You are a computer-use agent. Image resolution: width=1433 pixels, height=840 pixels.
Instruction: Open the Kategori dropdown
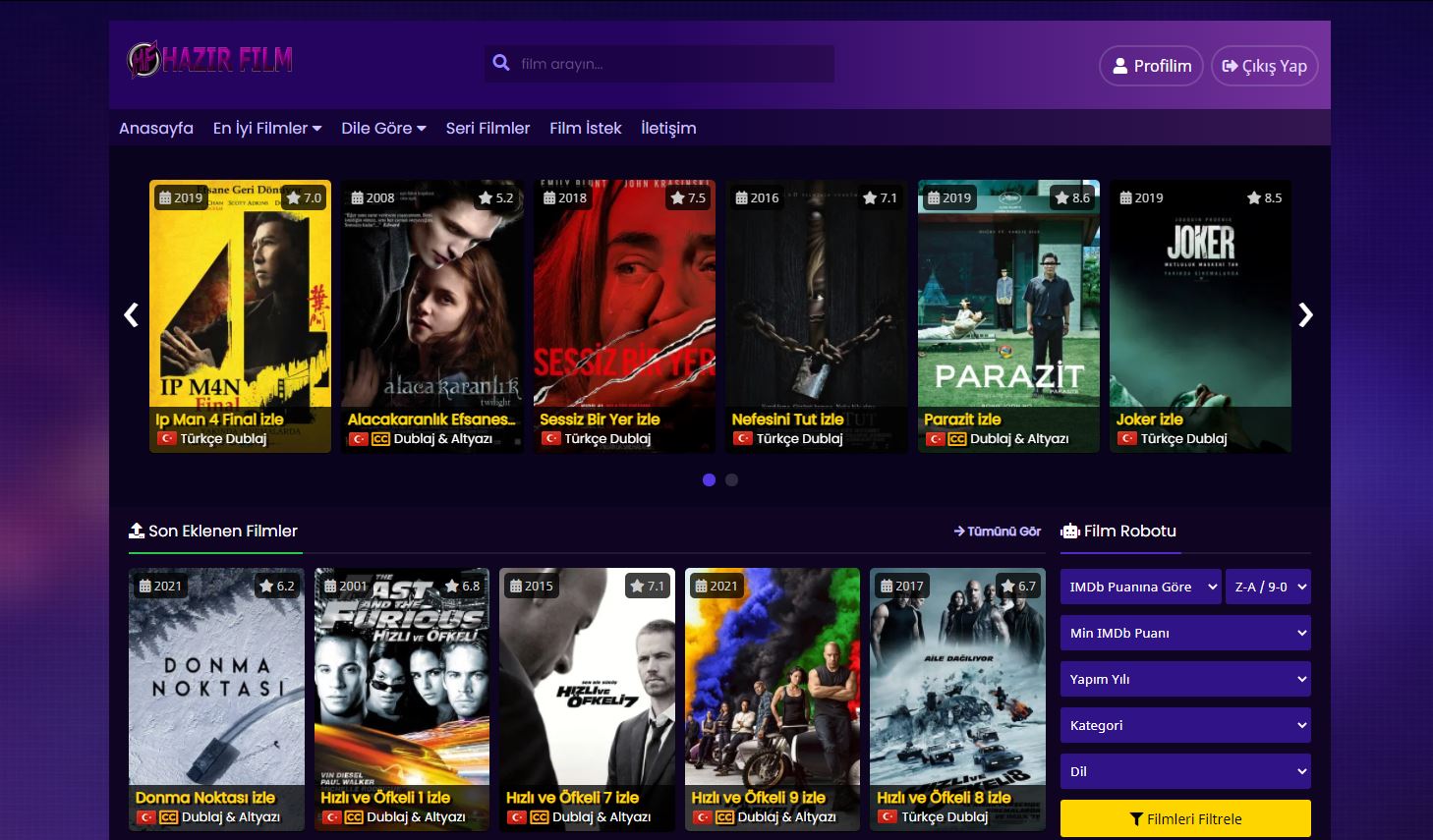(x=1185, y=725)
